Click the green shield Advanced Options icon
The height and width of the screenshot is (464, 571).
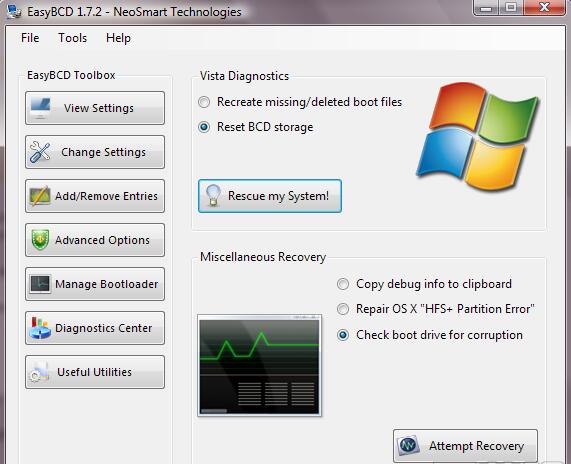pos(40,240)
